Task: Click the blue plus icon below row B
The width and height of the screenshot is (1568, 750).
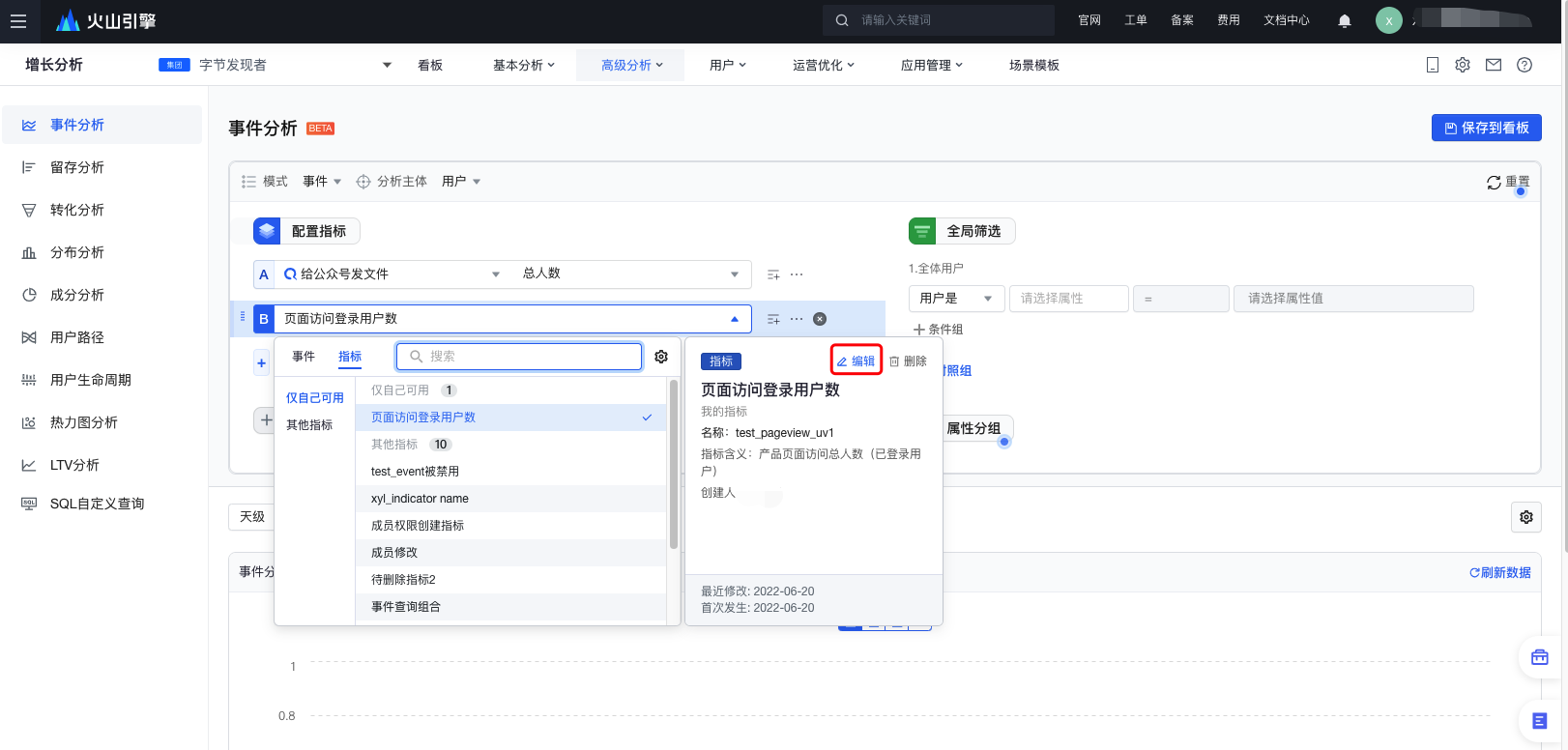Action: 261,363
